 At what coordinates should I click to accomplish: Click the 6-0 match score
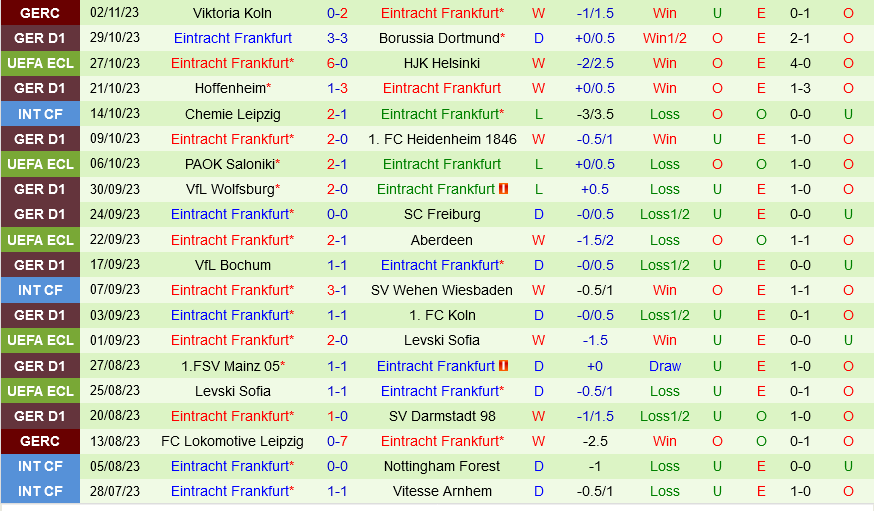point(337,63)
